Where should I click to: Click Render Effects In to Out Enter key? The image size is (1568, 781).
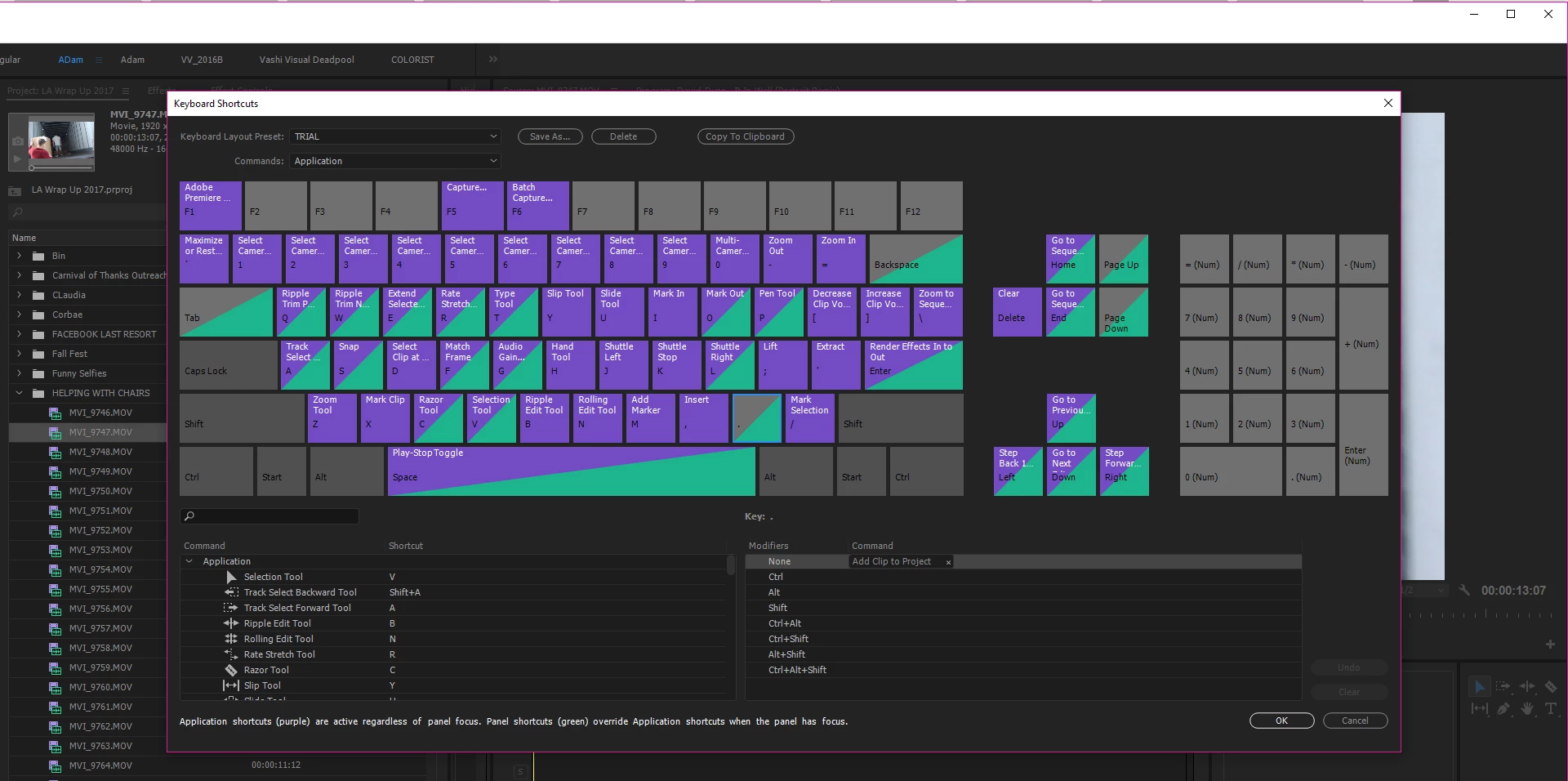[914, 365]
